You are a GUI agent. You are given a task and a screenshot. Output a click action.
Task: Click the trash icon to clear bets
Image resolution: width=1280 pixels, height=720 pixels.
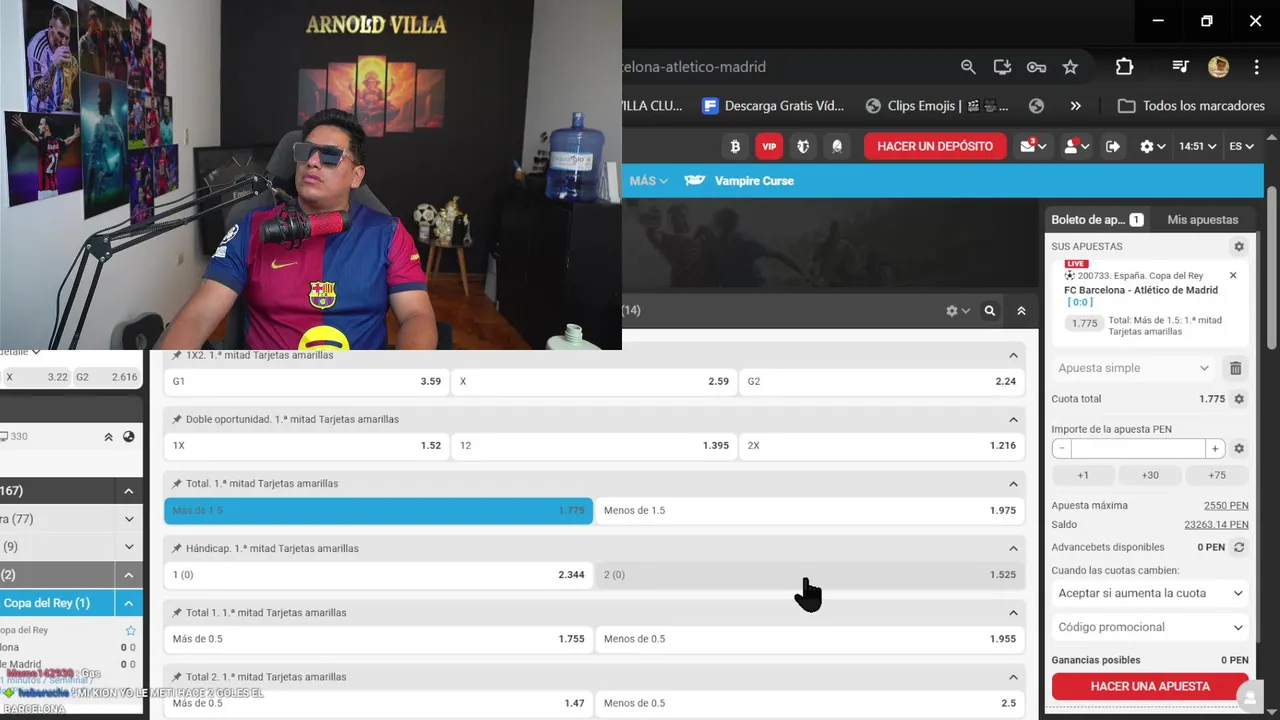click(x=1236, y=368)
